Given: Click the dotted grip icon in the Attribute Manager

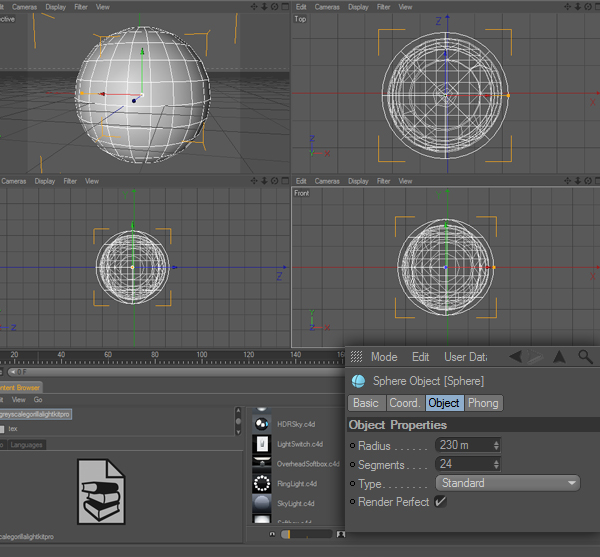Looking at the screenshot, I should (356, 357).
